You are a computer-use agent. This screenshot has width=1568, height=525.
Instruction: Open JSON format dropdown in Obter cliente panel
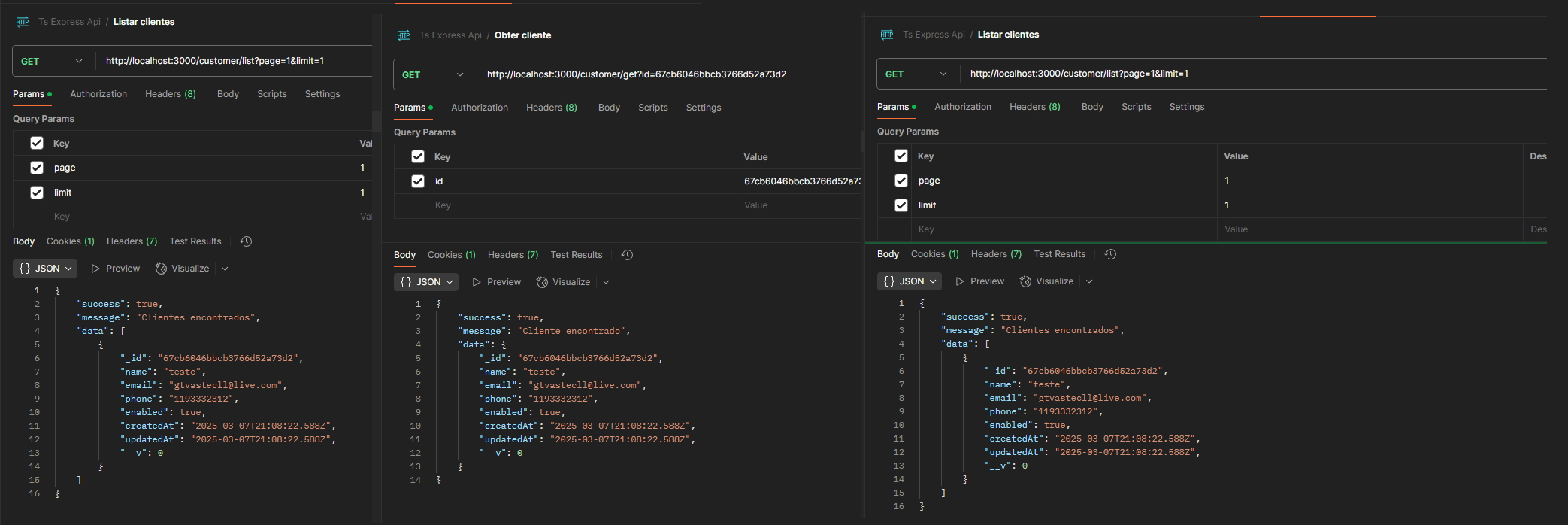pyautogui.click(x=426, y=282)
